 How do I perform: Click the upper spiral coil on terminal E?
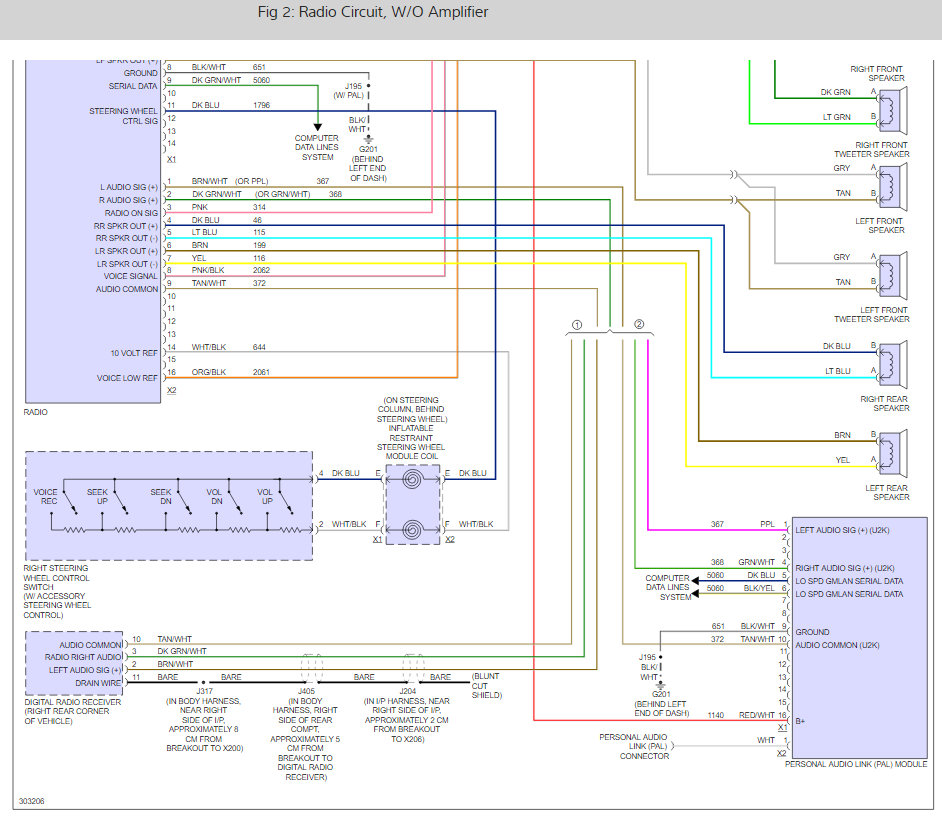(x=412, y=480)
